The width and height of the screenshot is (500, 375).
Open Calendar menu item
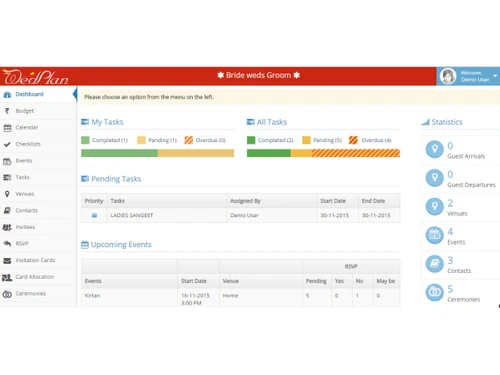coord(38,128)
